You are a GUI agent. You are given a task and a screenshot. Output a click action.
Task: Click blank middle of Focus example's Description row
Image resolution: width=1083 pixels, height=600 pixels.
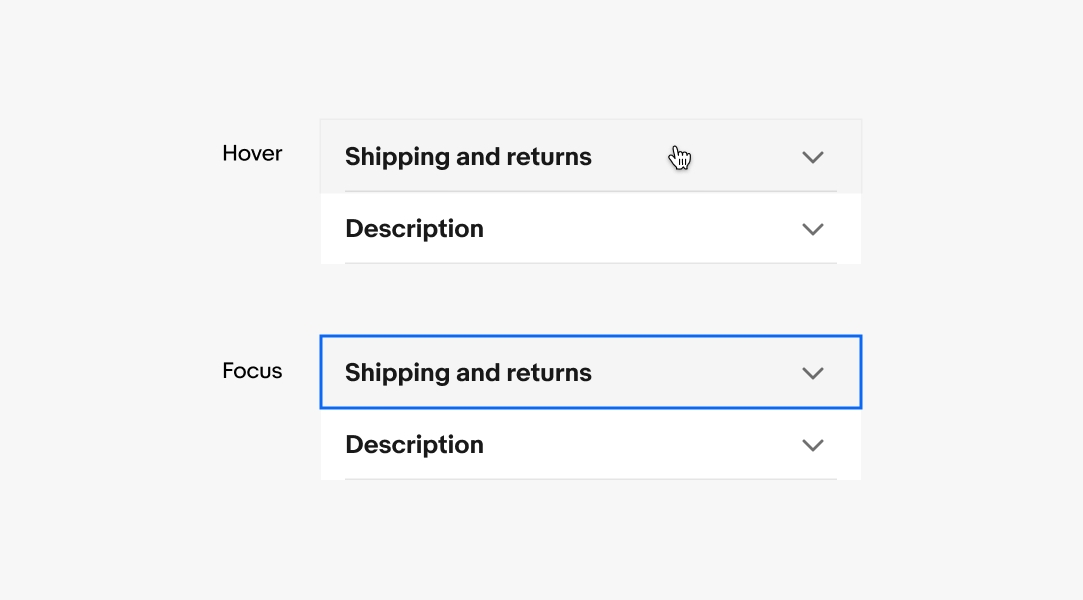(x=640, y=445)
